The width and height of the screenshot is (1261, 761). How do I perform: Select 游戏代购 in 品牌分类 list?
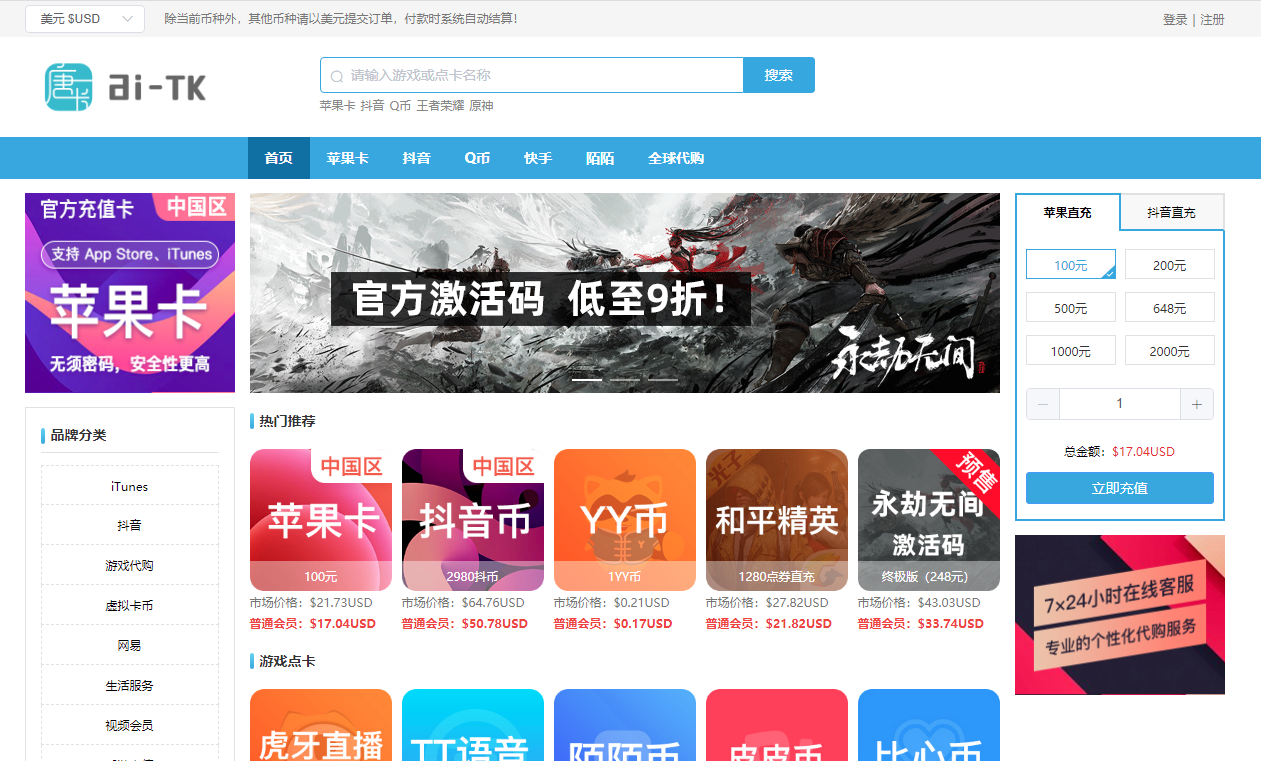tap(130, 565)
